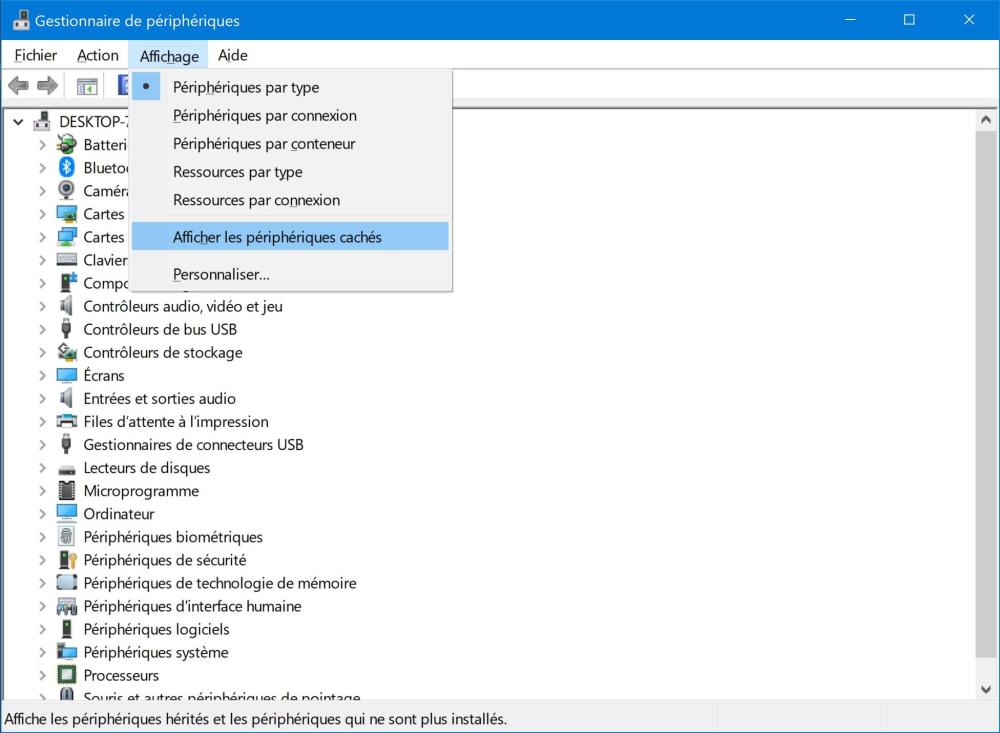Open the Action menu

[x=98, y=56]
